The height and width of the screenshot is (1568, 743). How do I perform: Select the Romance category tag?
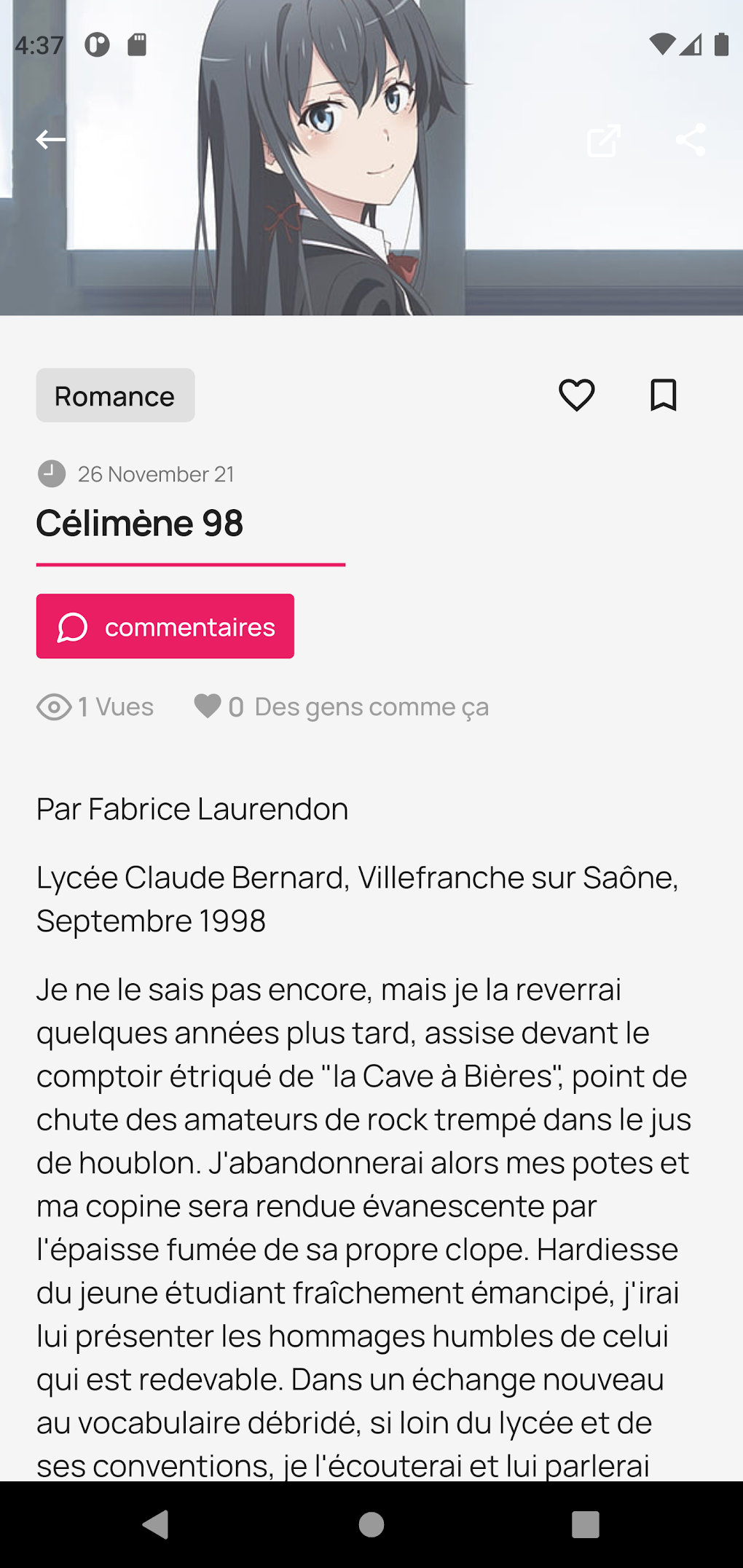click(x=115, y=395)
